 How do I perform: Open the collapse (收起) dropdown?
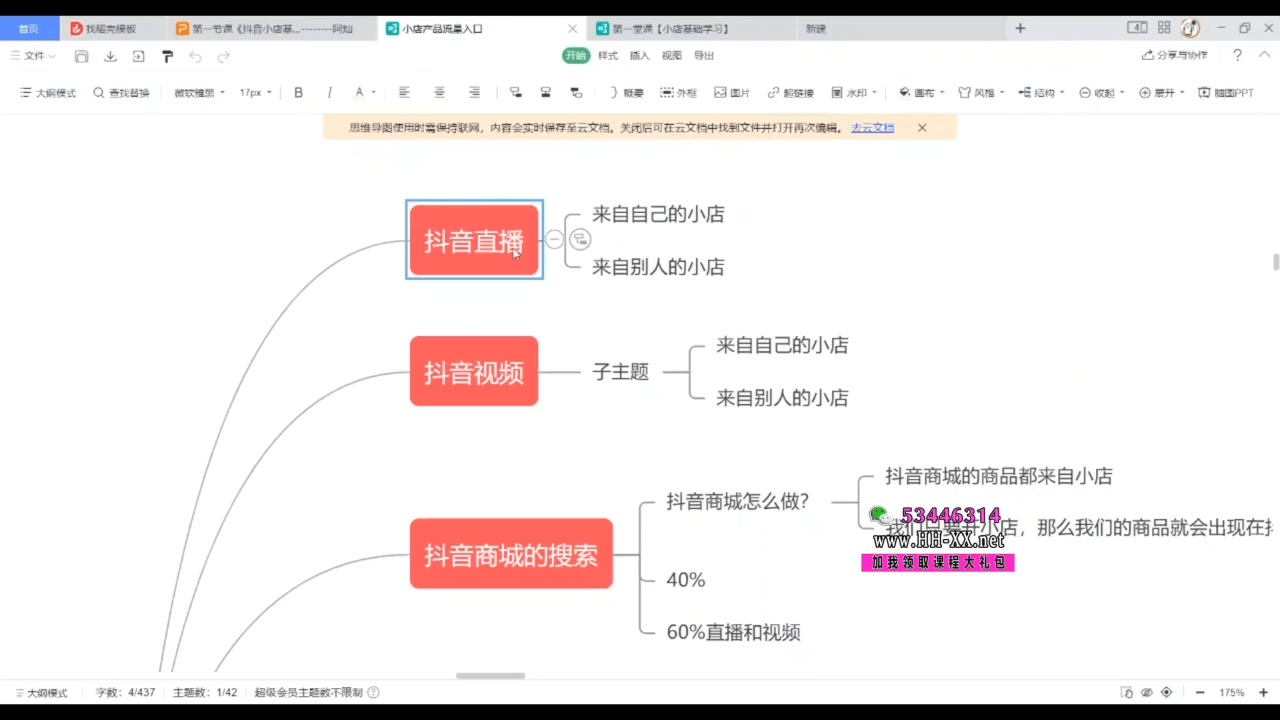point(1101,92)
